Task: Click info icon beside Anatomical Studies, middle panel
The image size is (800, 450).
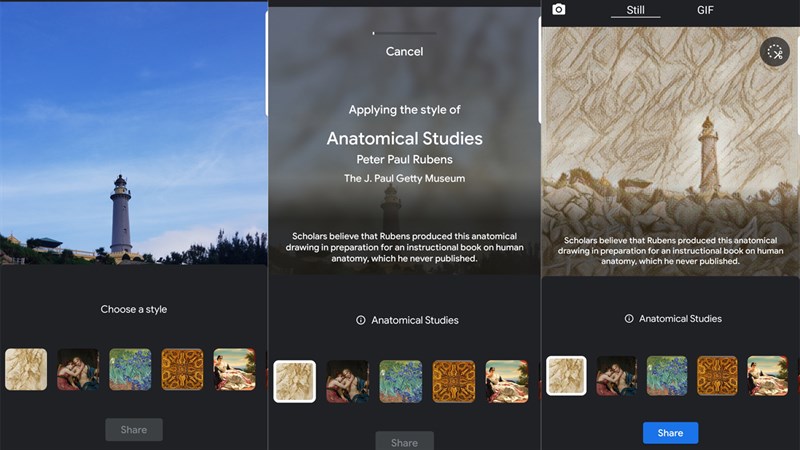Action: pos(360,320)
